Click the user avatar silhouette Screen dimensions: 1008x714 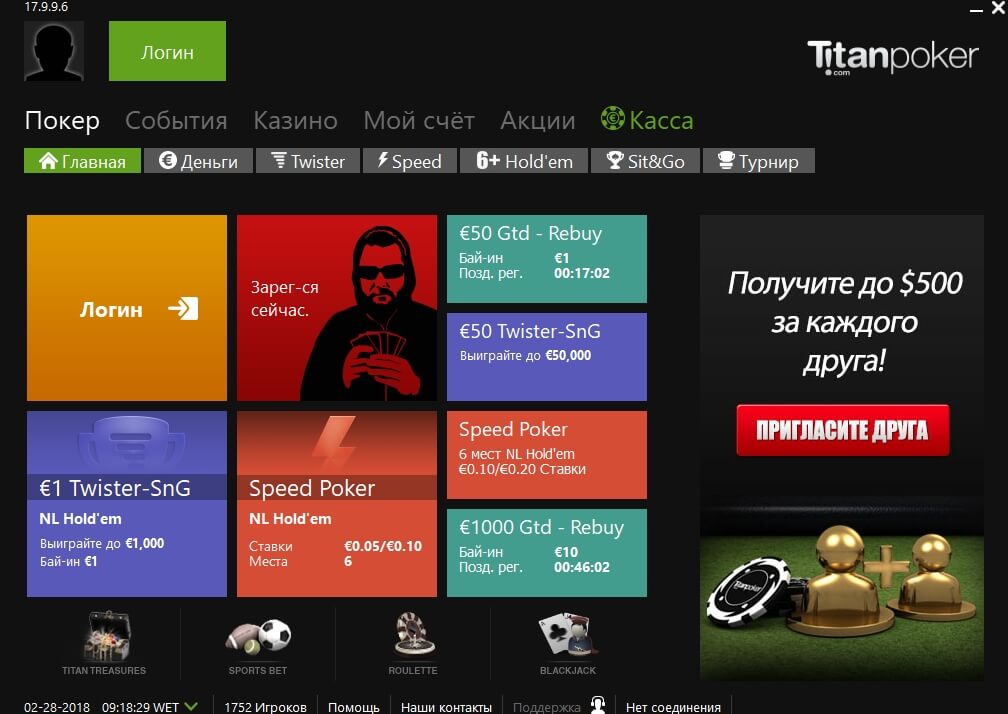coord(54,51)
